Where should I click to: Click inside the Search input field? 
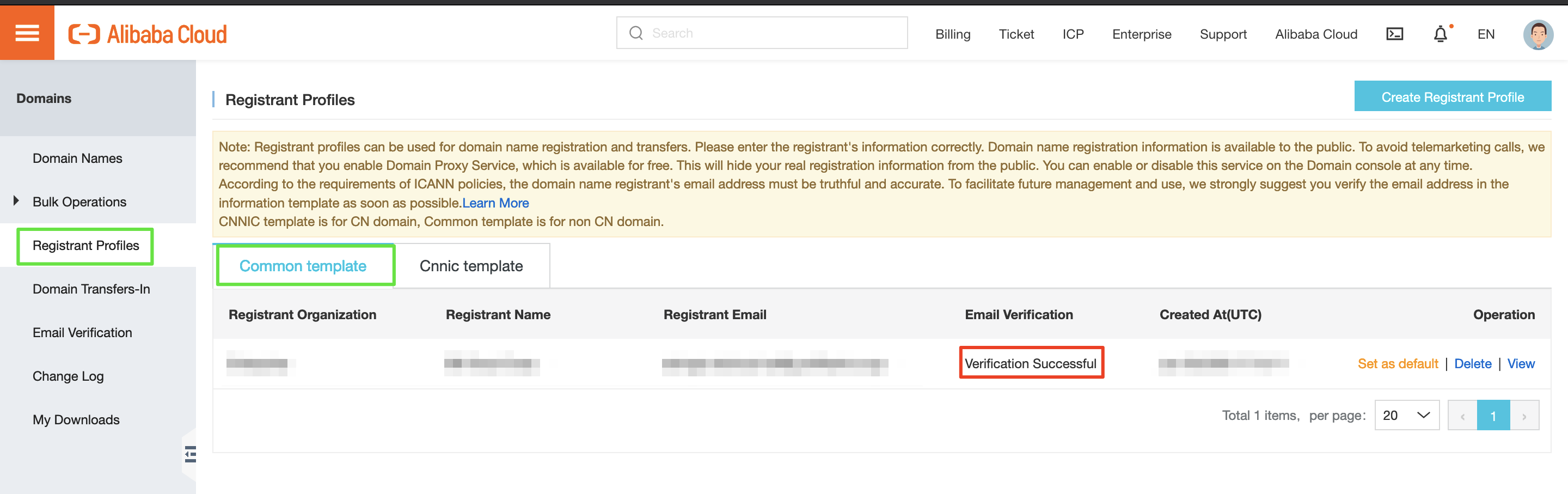(x=761, y=32)
